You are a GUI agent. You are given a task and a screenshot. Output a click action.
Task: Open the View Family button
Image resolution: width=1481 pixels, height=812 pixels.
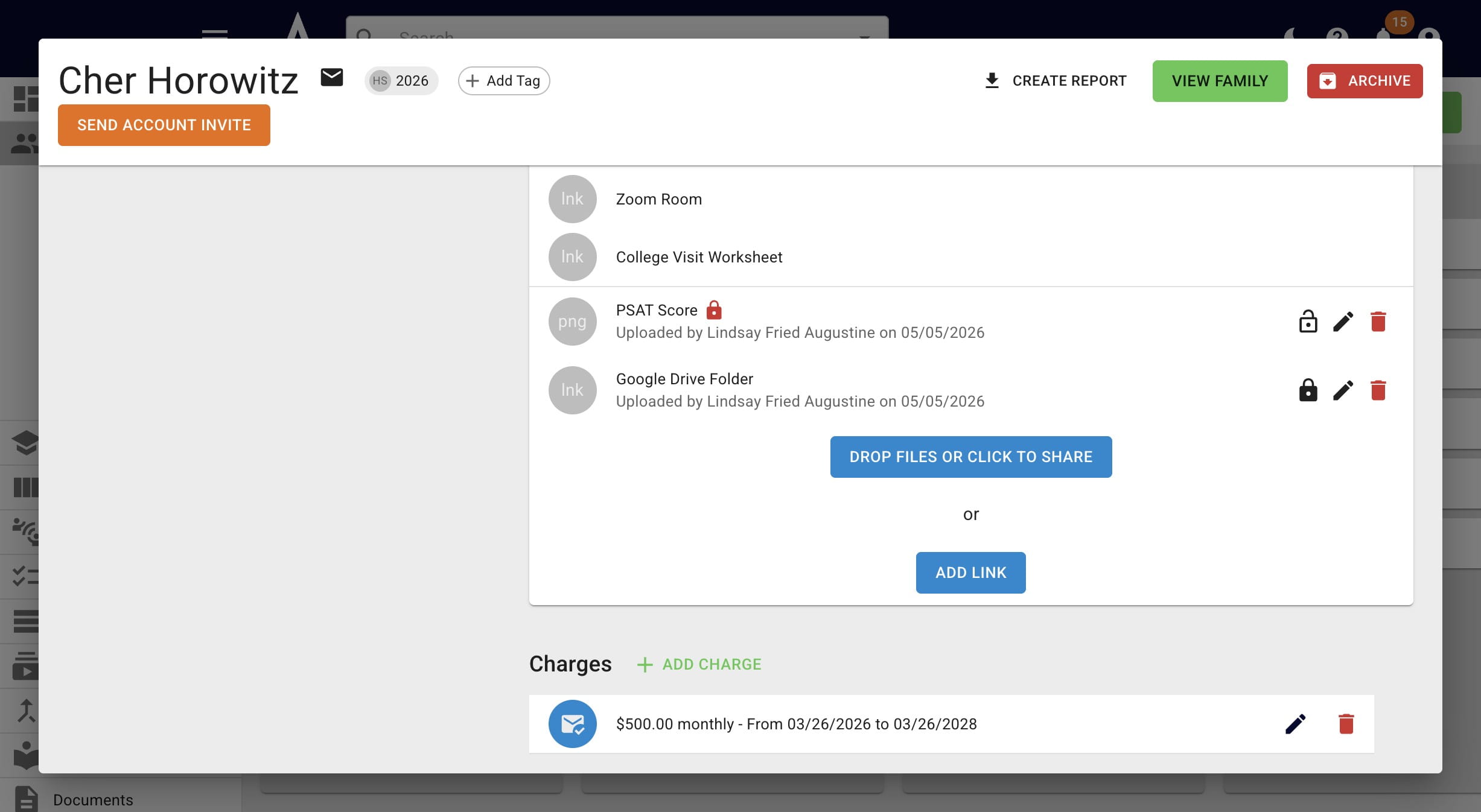tap(1220, 81)
